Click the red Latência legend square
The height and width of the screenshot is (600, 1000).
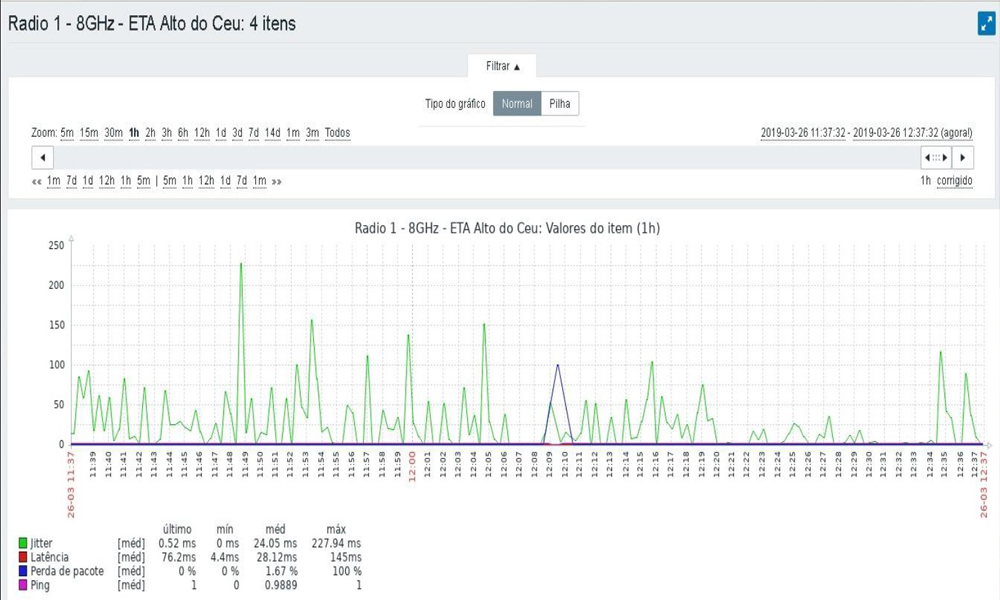(x=23, y=556)
